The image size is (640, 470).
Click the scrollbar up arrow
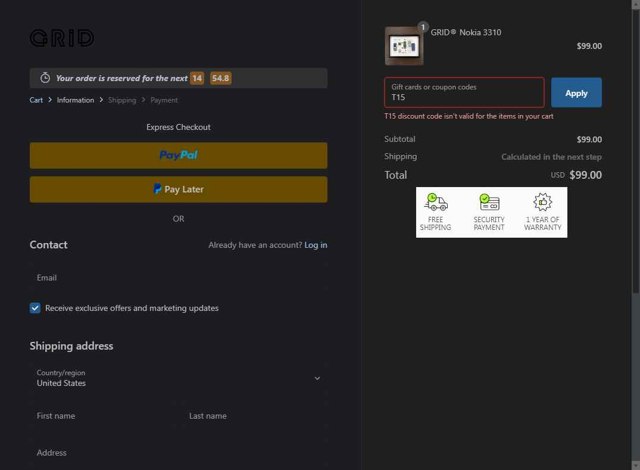(x=636, y=4)
